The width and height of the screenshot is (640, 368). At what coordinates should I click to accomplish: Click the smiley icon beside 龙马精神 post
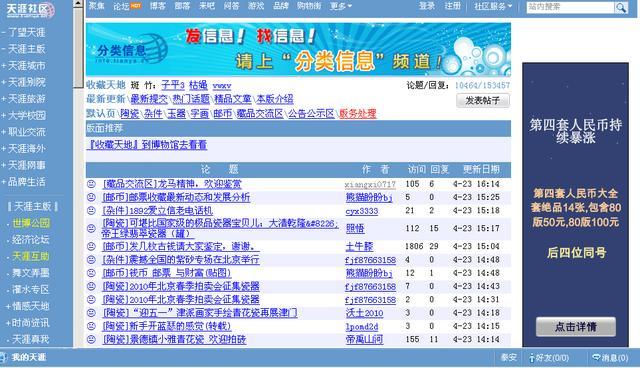click(91, 184)
